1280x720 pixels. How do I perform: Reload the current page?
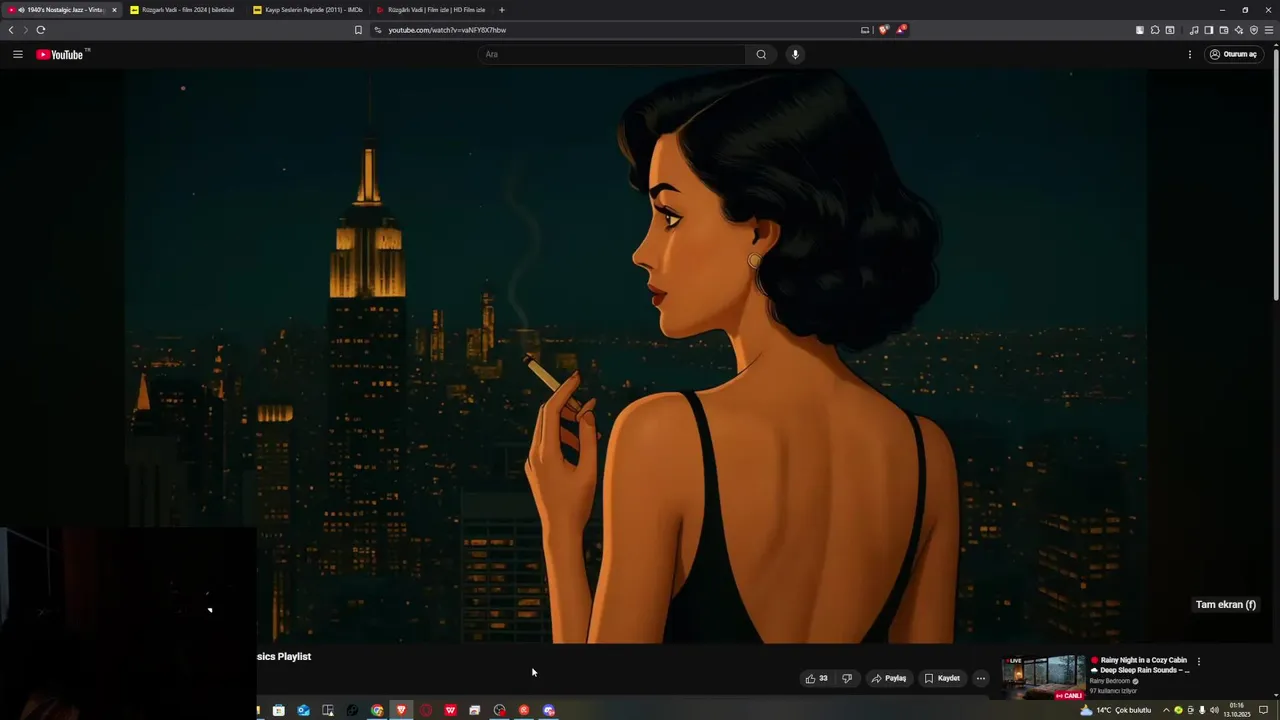(x=41, y=30)
